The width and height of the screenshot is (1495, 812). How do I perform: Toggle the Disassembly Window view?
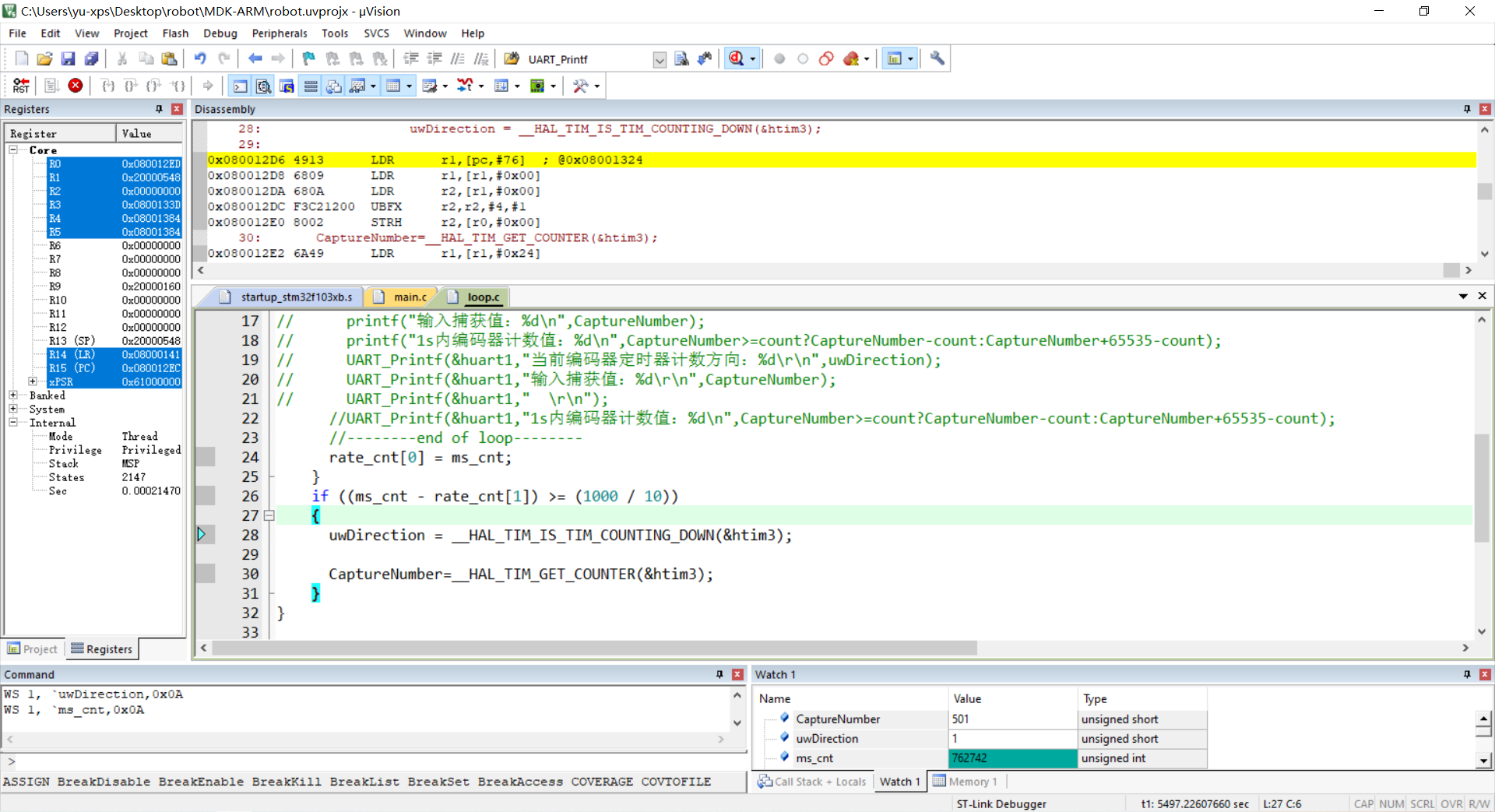click(x=264, y=86)
